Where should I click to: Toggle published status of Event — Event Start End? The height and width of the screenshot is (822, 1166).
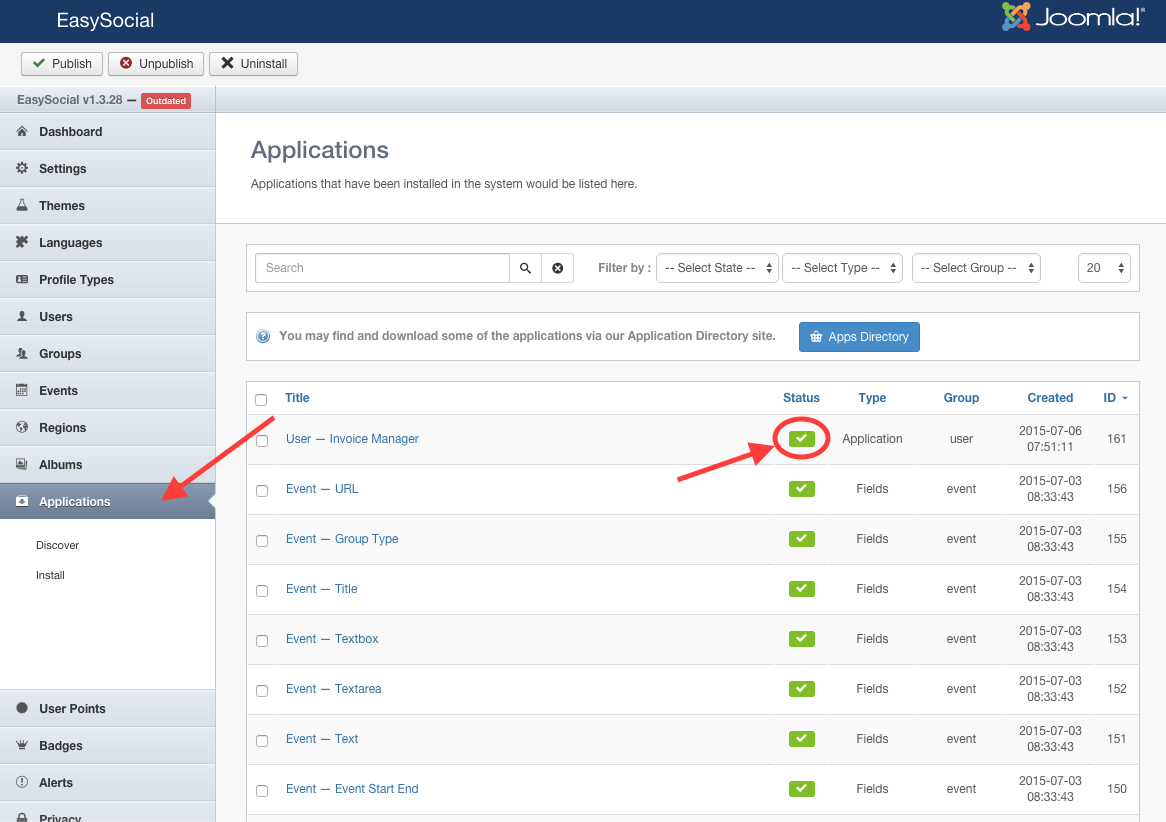coord(802,789)
